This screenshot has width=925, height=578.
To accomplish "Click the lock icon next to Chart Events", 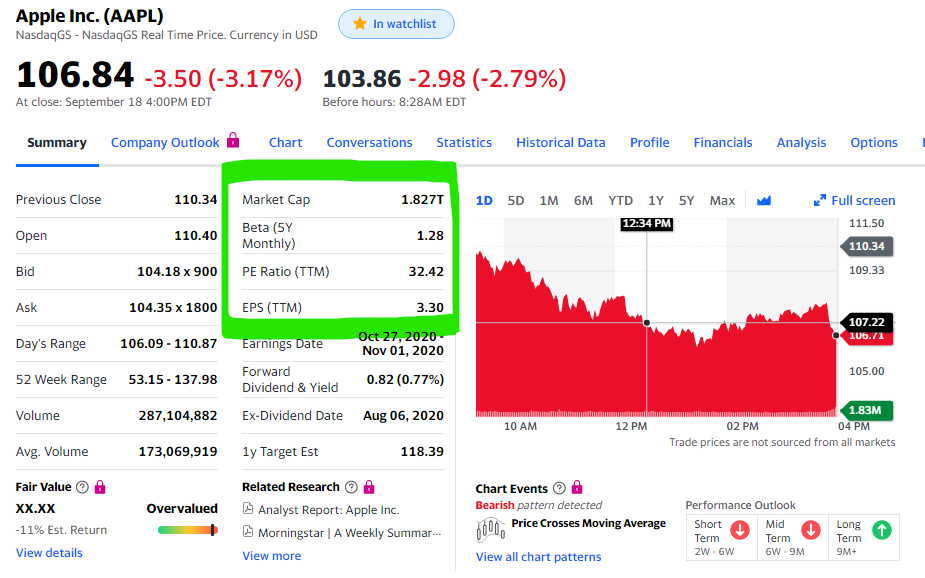I will pyautogui.click(x=577, y=487).
